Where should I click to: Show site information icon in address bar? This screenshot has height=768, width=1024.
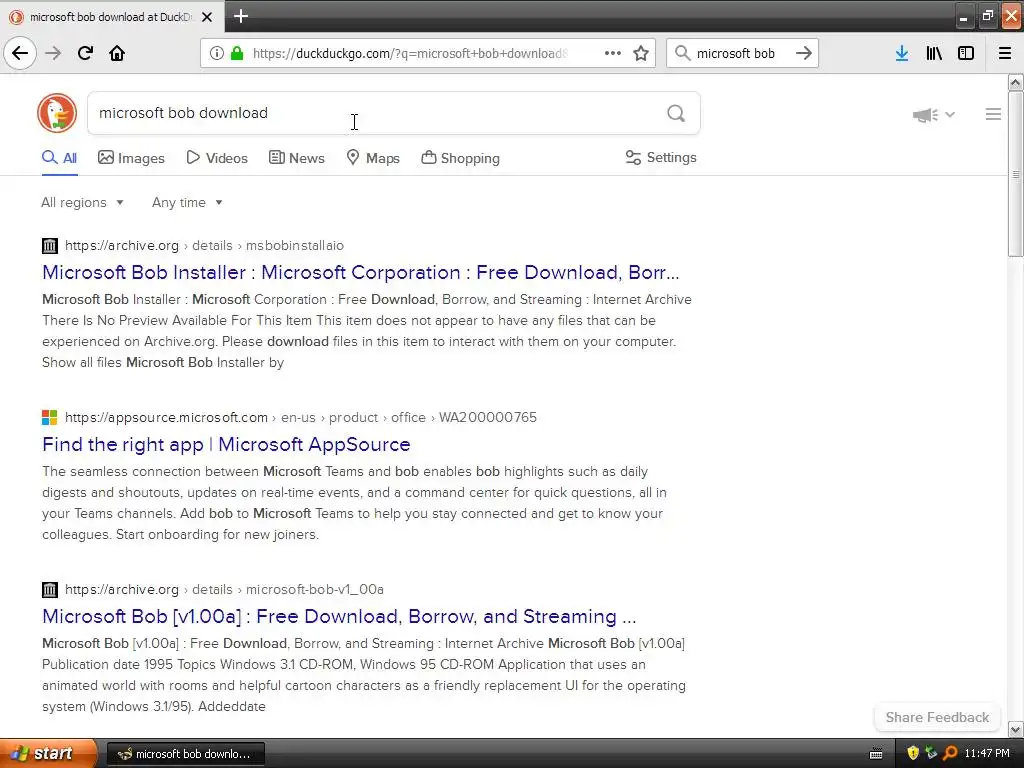pos(217,53)
